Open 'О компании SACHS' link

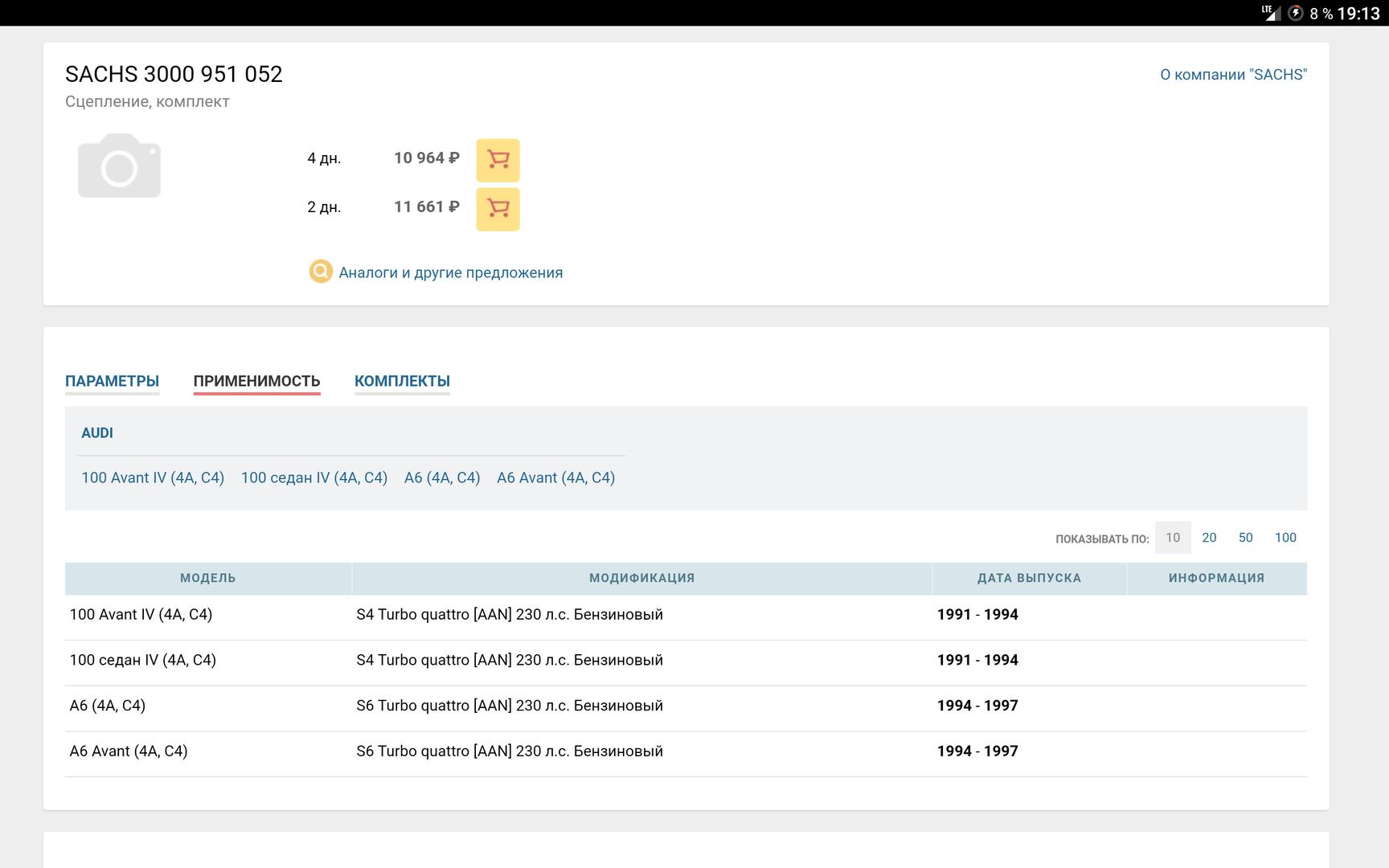click(1233, 75)
